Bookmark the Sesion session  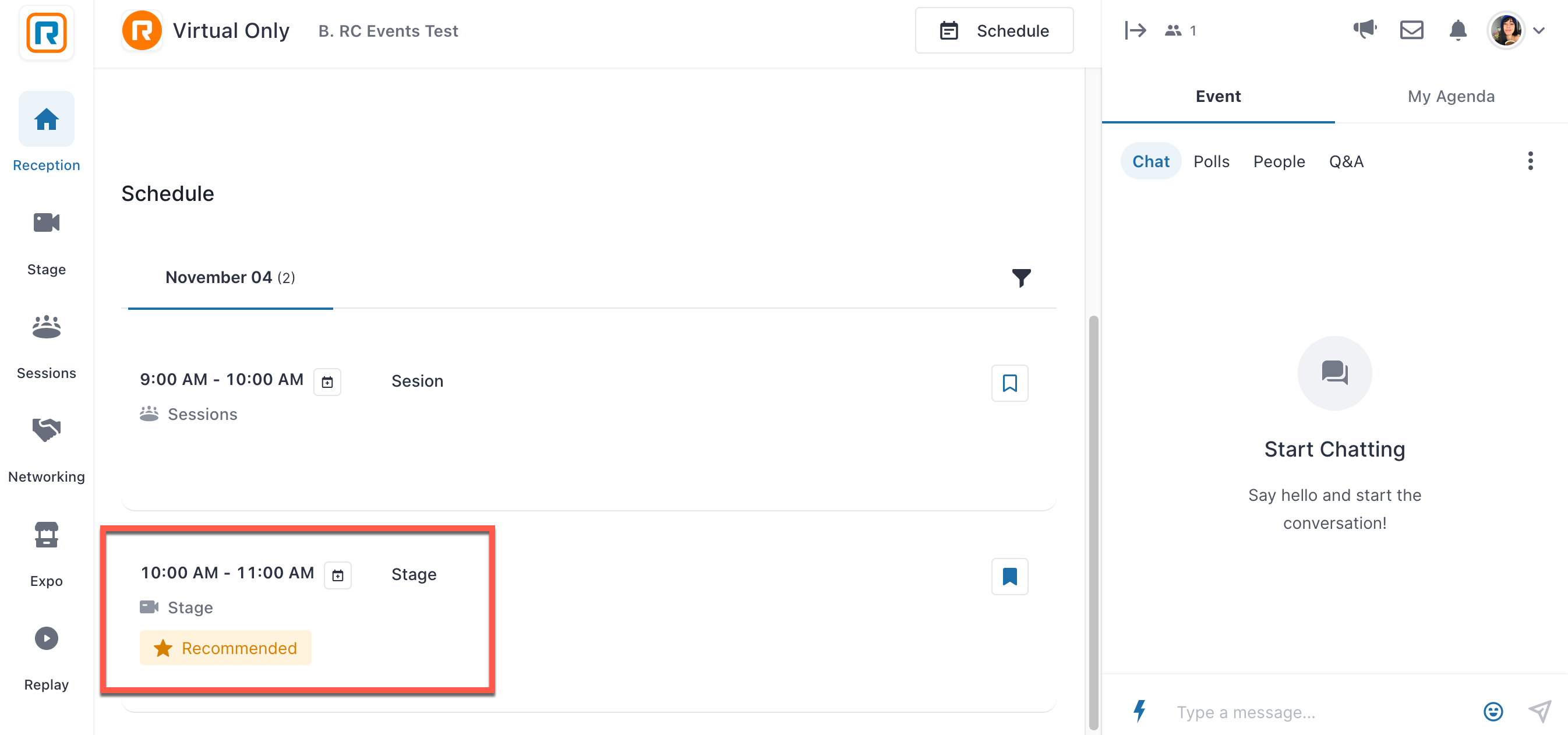(1010, 383)
